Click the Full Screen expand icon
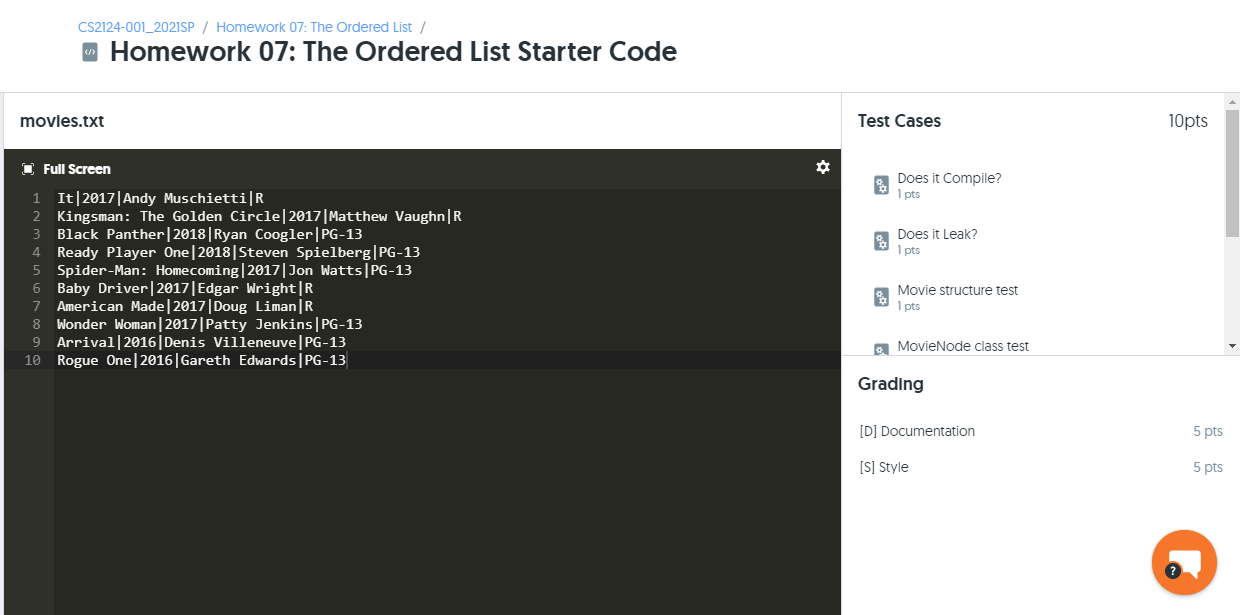The width and height of the screenshot is (1240, 615). pyautogui.click(x=28, y=169)
